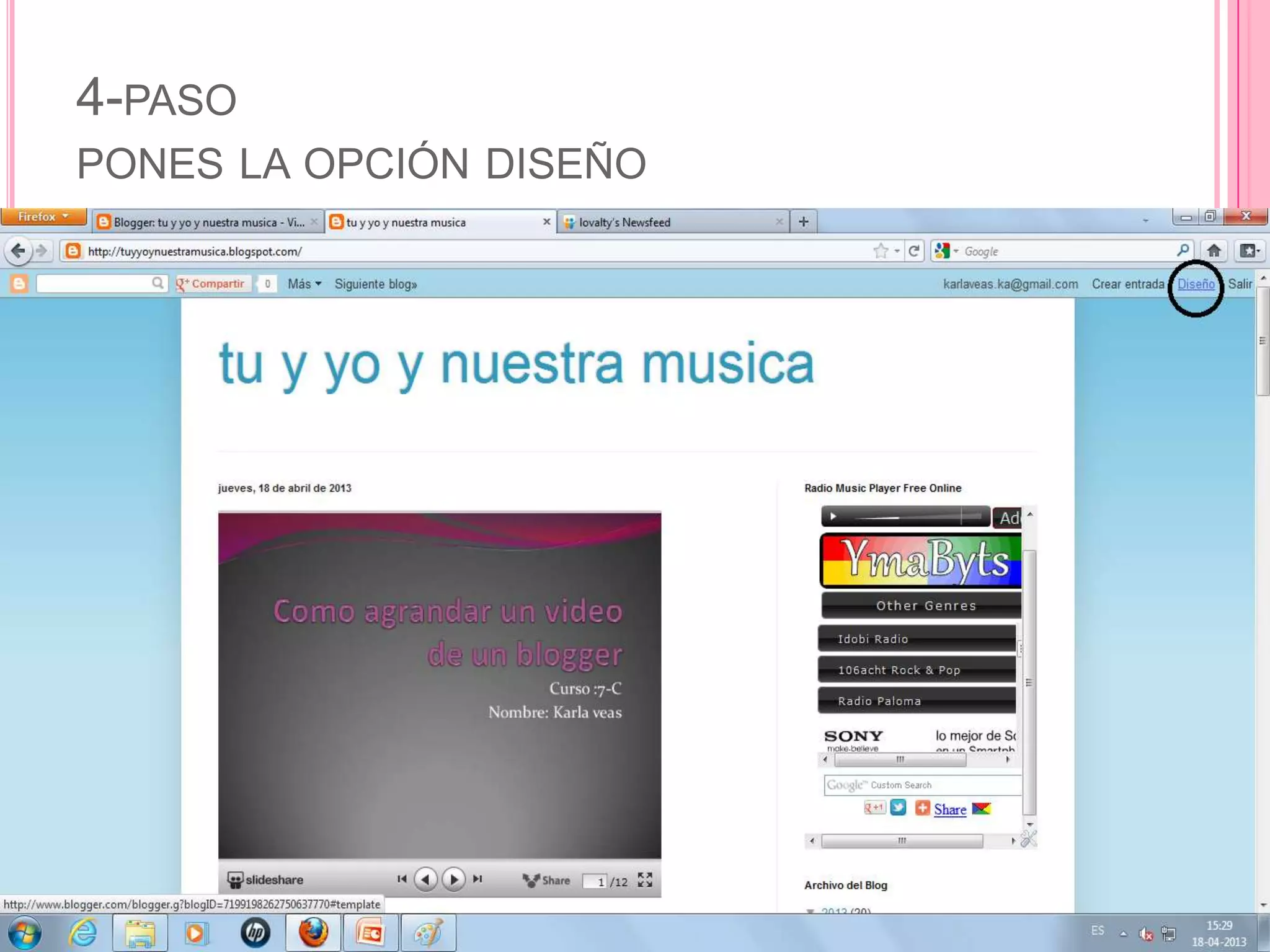Open the Firefox application menu
1270x952 pixels.
tap(43, 217)
